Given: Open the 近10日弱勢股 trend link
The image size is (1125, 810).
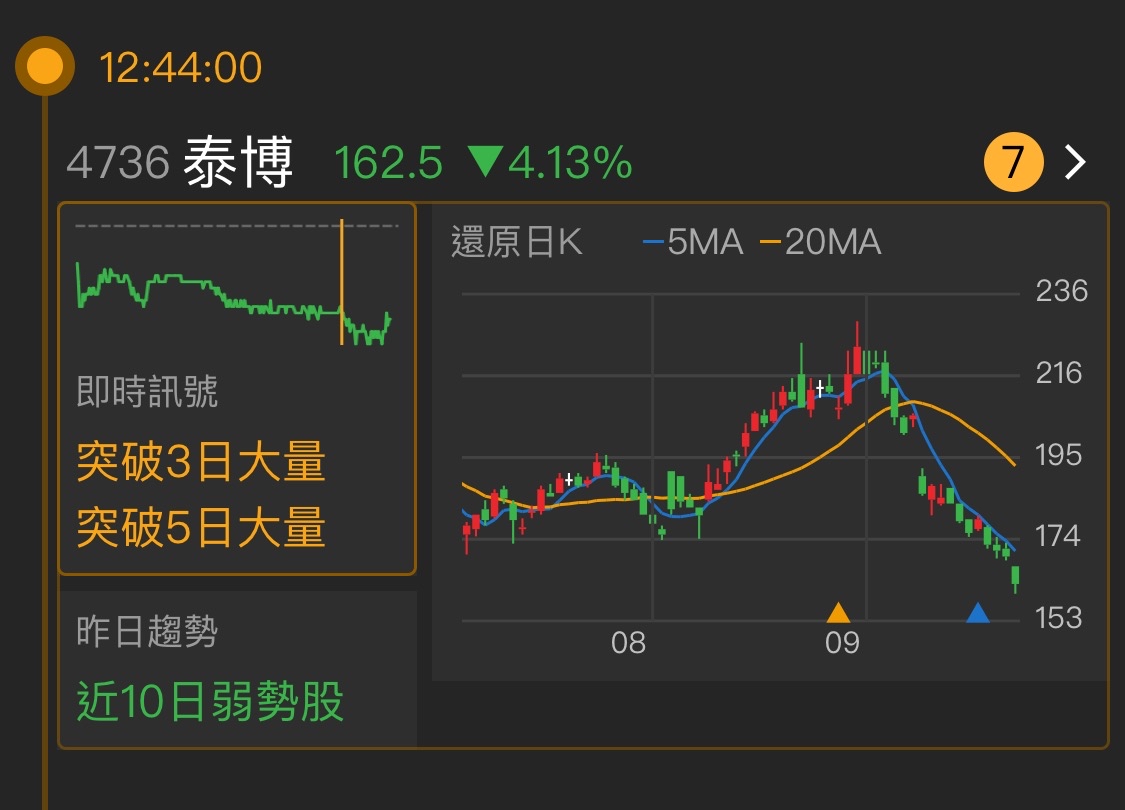Looking at the screenshot, I should click(212, 704).
